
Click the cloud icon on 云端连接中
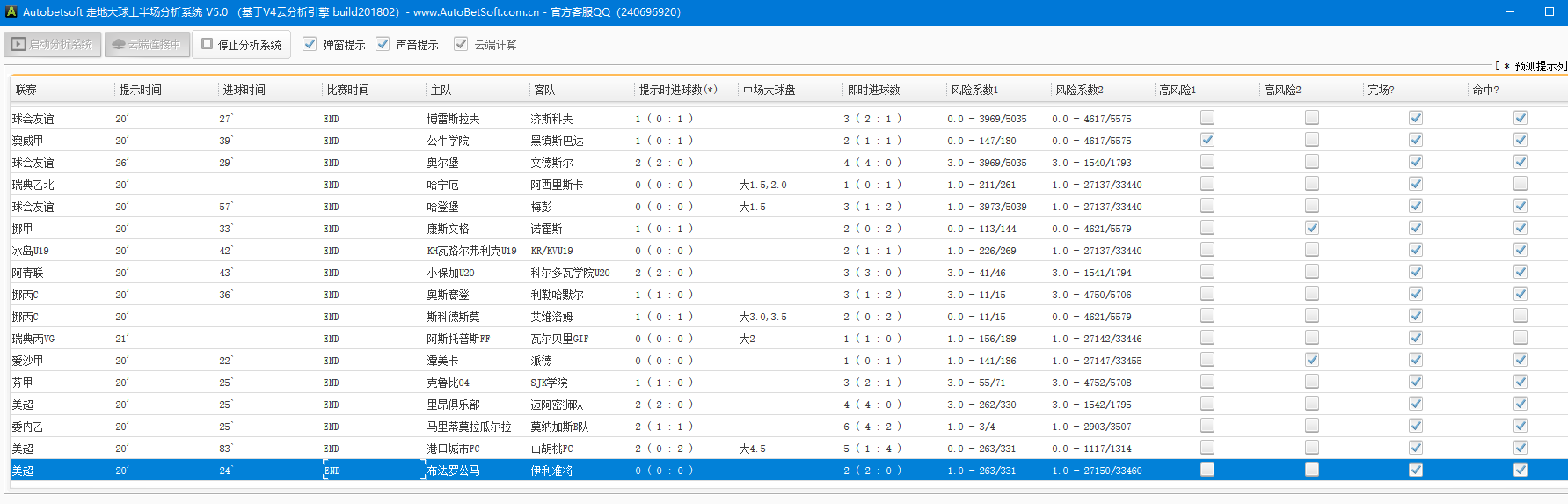click(x=118, y=44)
